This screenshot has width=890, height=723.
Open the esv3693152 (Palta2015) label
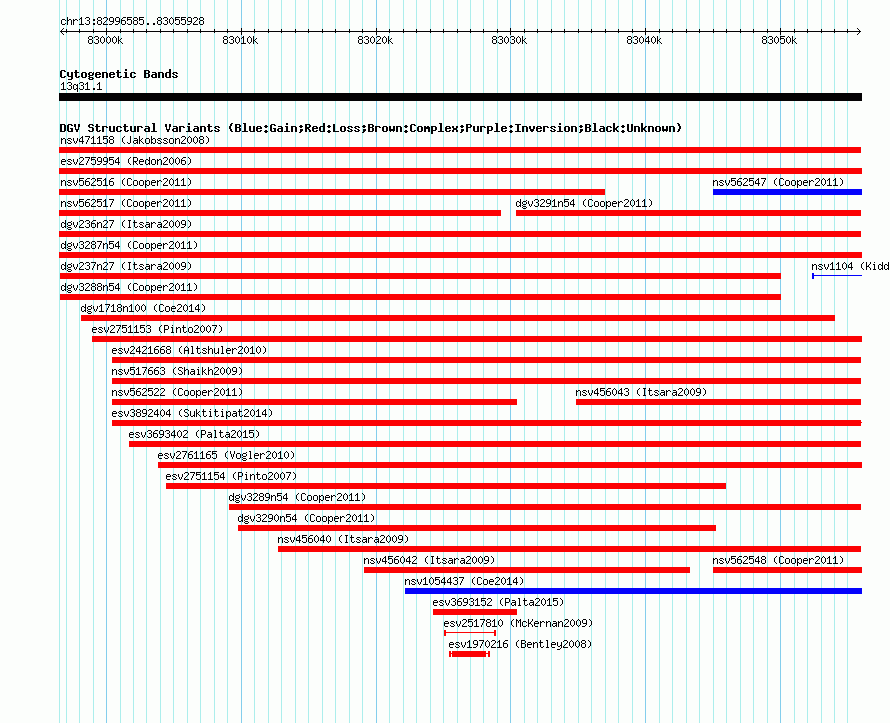(x=498, y=602)
